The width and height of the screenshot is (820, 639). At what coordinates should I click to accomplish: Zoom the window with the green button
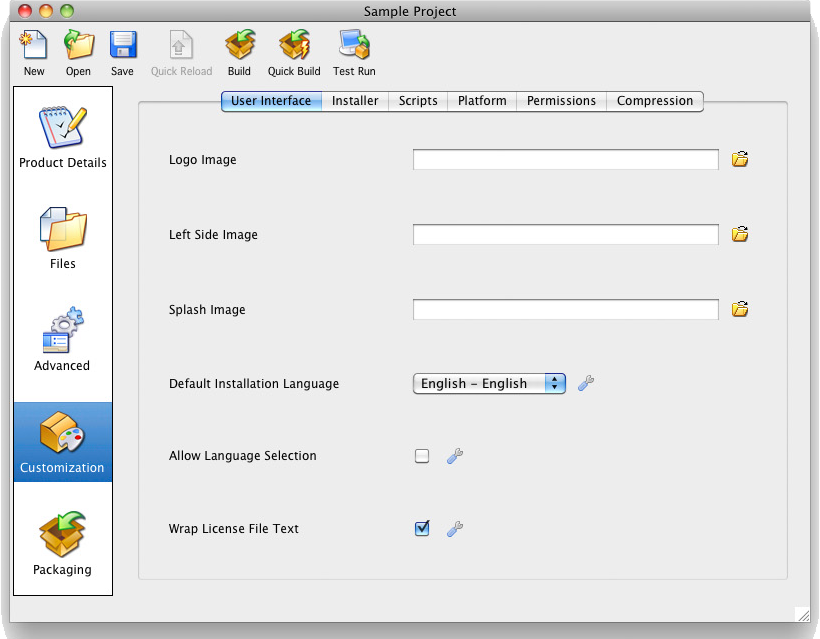pyautogui.click(x=67, y=10)
